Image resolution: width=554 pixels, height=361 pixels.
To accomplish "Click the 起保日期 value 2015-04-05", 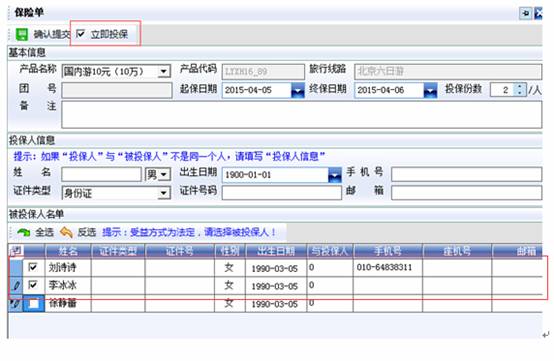I will [248, 90].
